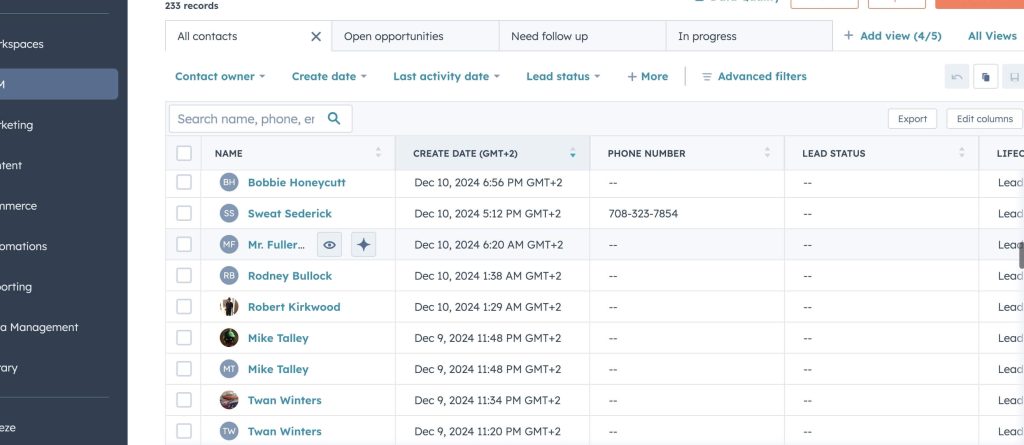The width and height of the screenshot is (1024, 445).
Task: Add a new view (4/5)
Action: point(892,36)
